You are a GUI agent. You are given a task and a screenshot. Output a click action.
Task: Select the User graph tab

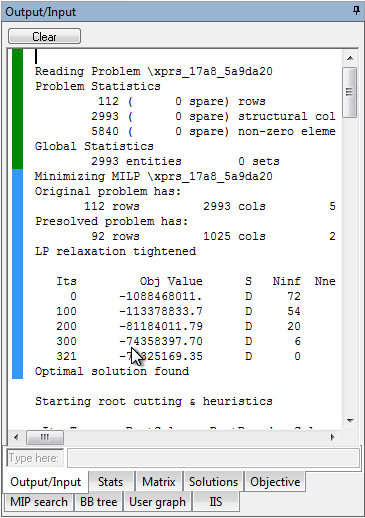pyautogui.click(x=157, y=502)
